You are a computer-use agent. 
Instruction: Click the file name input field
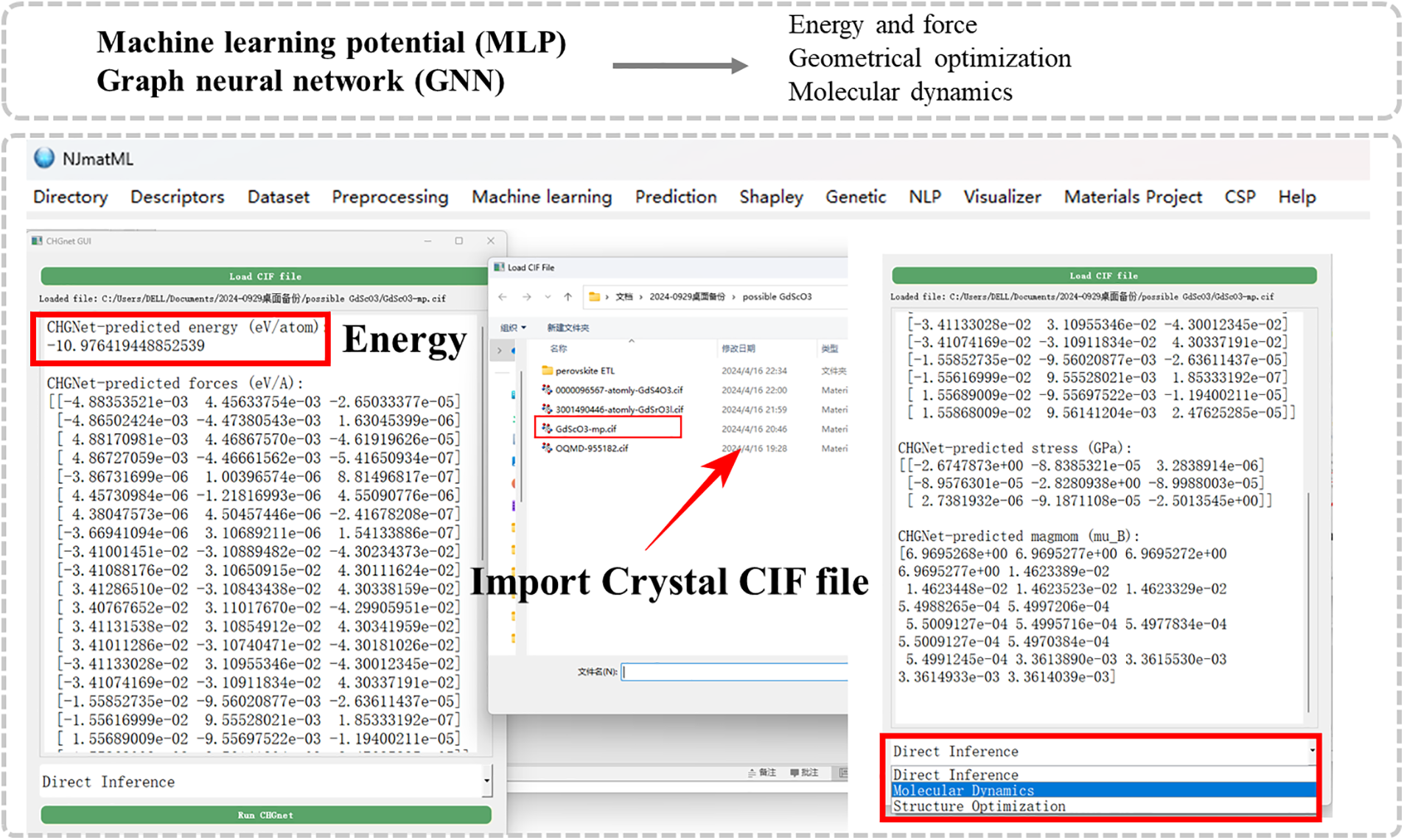point(733,671)
